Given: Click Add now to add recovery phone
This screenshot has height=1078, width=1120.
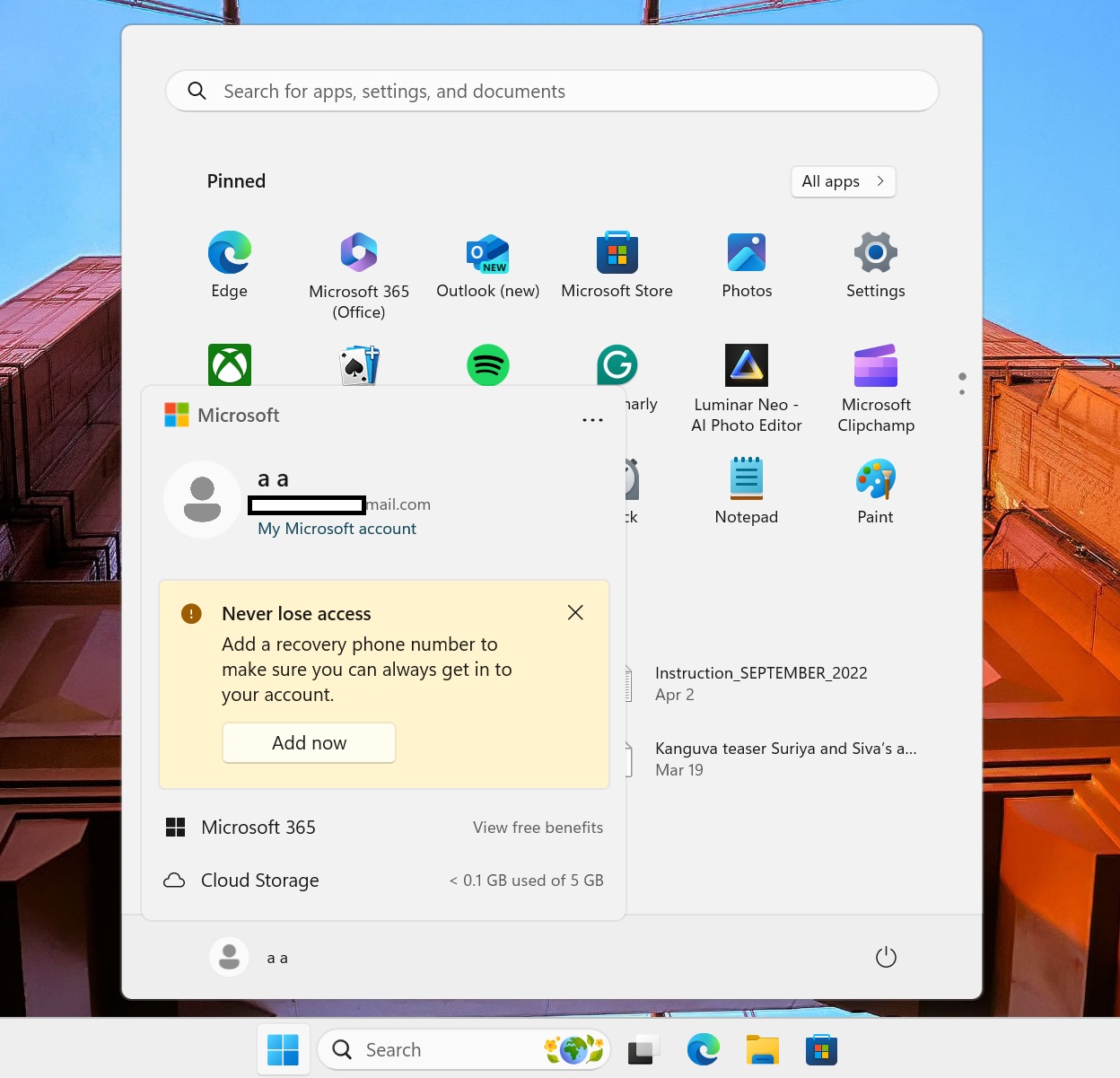Looking at the screenshot, I should click(309, 742).
